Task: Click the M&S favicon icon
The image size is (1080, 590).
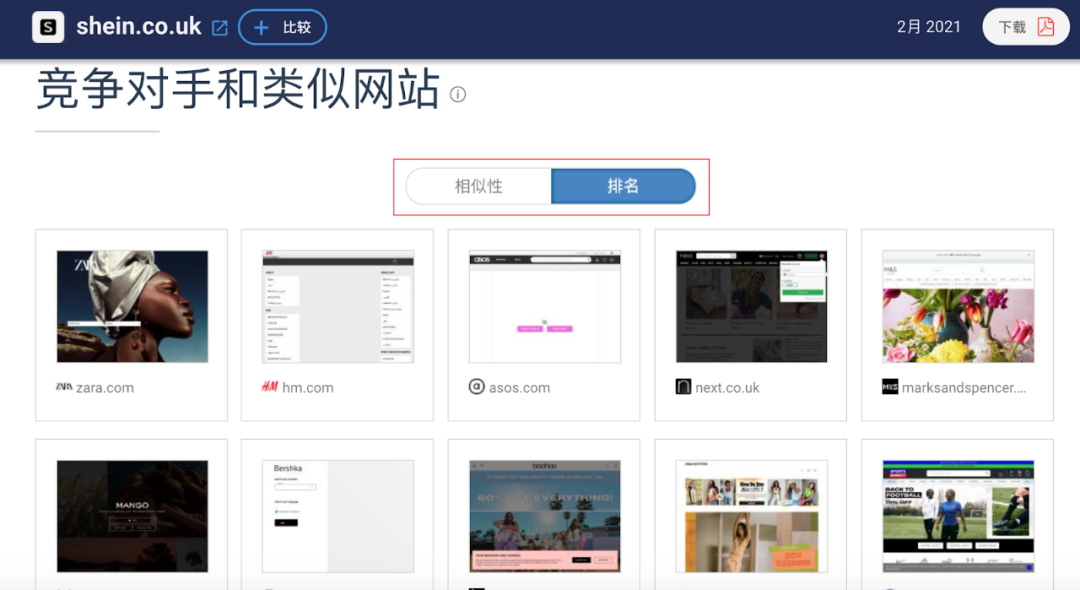Action: (x=890, y=387)
